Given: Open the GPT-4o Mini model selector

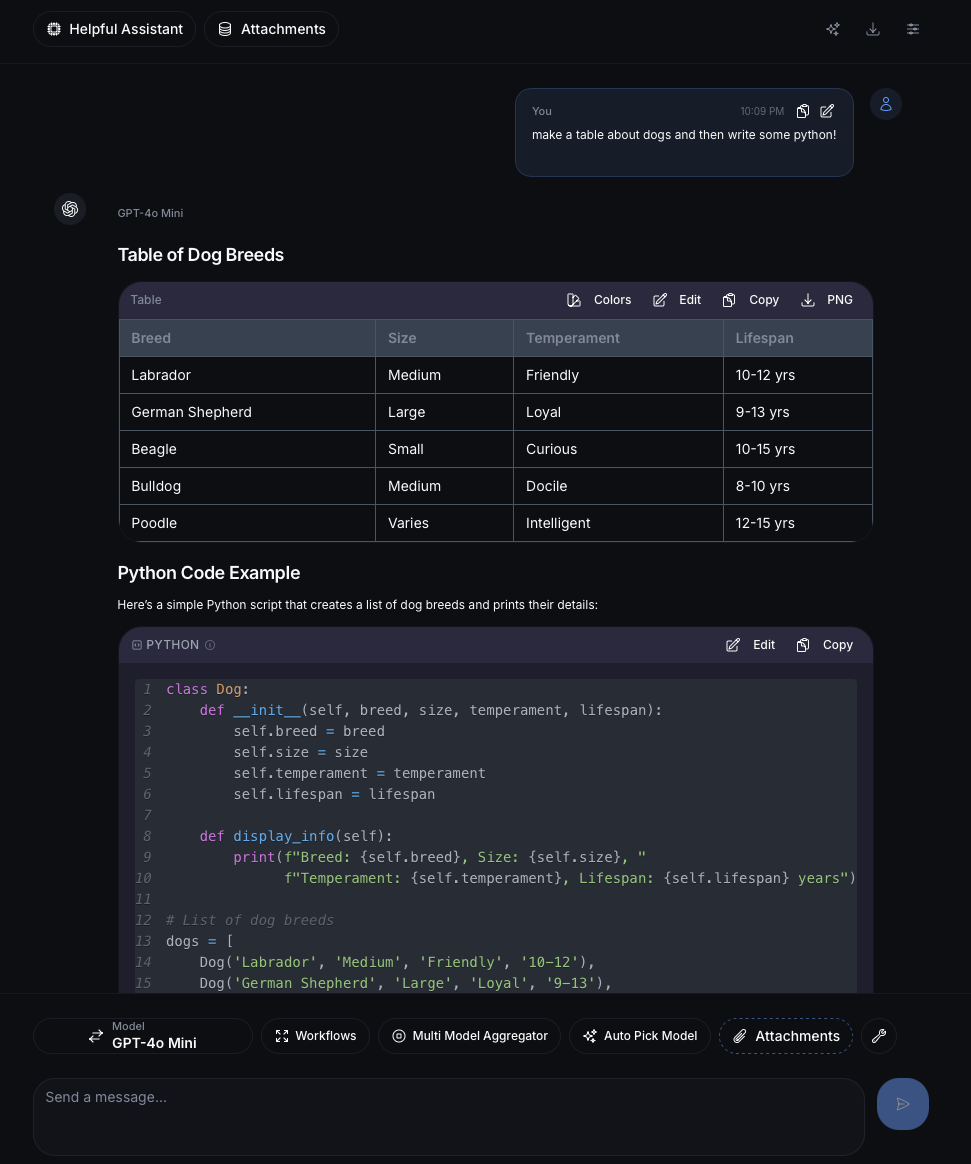Looking at the screenshot, I should point(143,1036).
